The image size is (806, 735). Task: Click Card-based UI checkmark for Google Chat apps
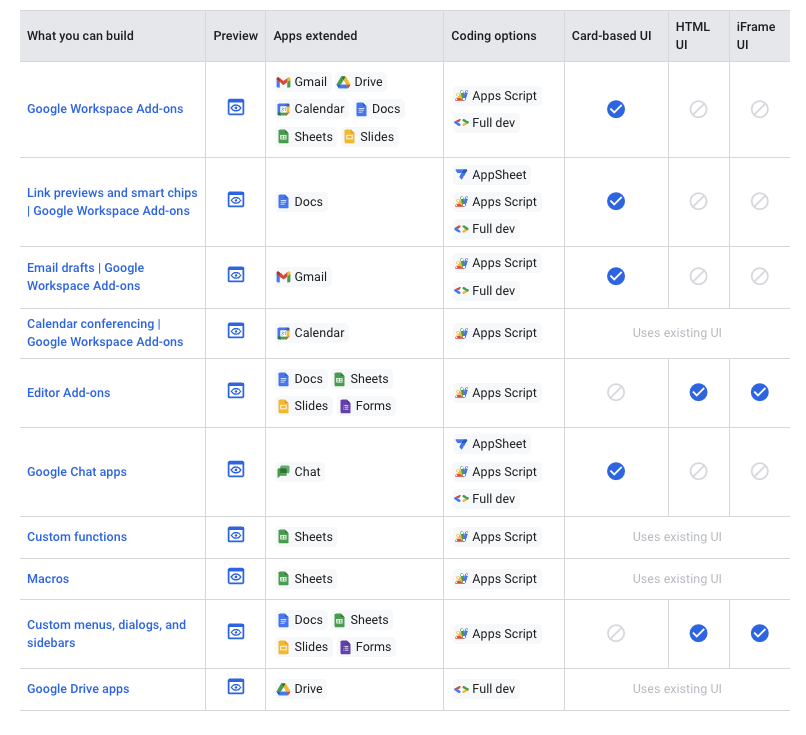[616, 471]
